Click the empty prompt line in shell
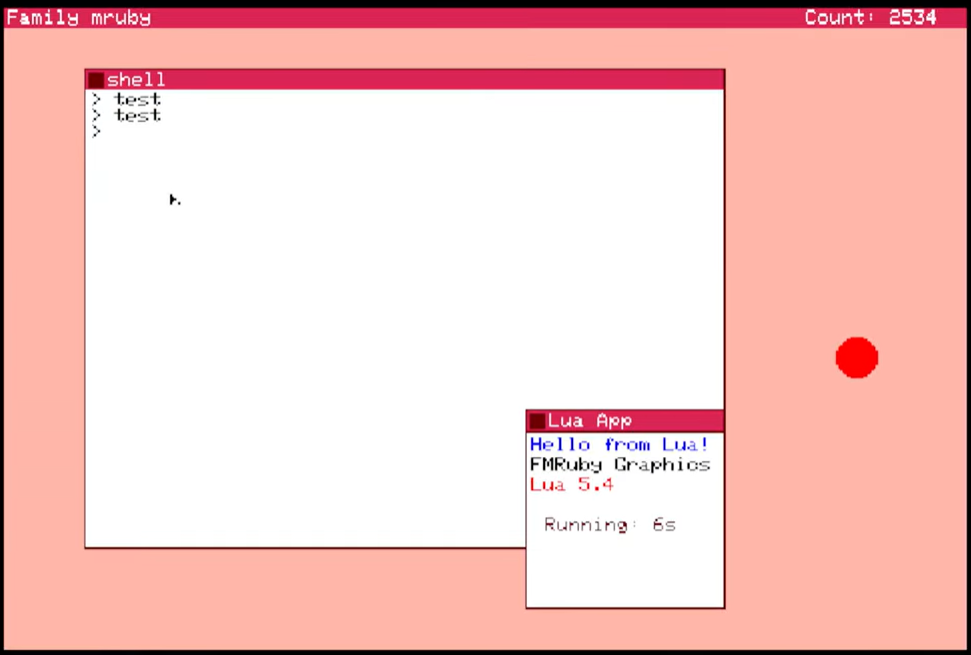971x655 pixels. pos(97,131)
